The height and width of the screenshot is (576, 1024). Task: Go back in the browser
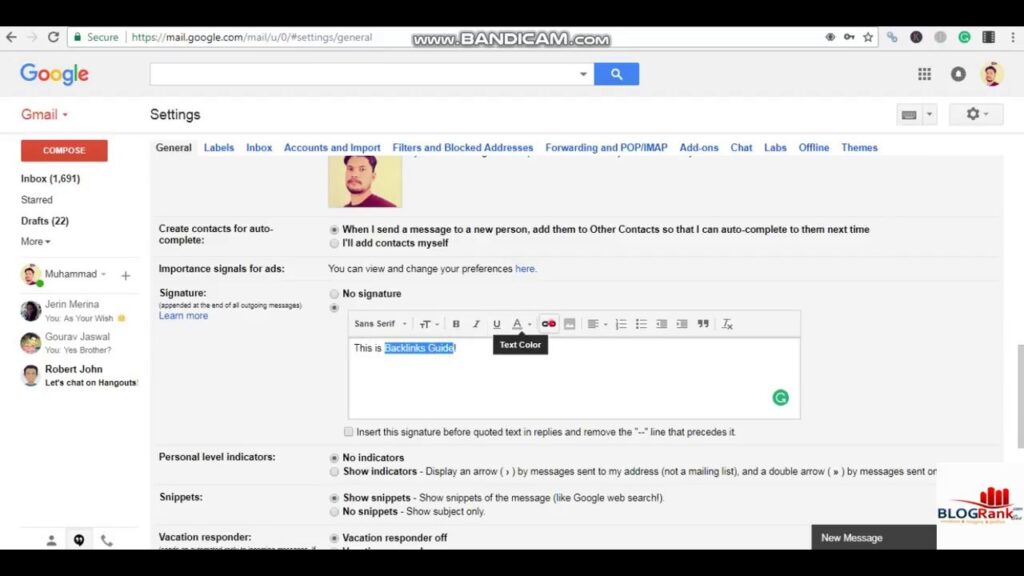[11, 37]
